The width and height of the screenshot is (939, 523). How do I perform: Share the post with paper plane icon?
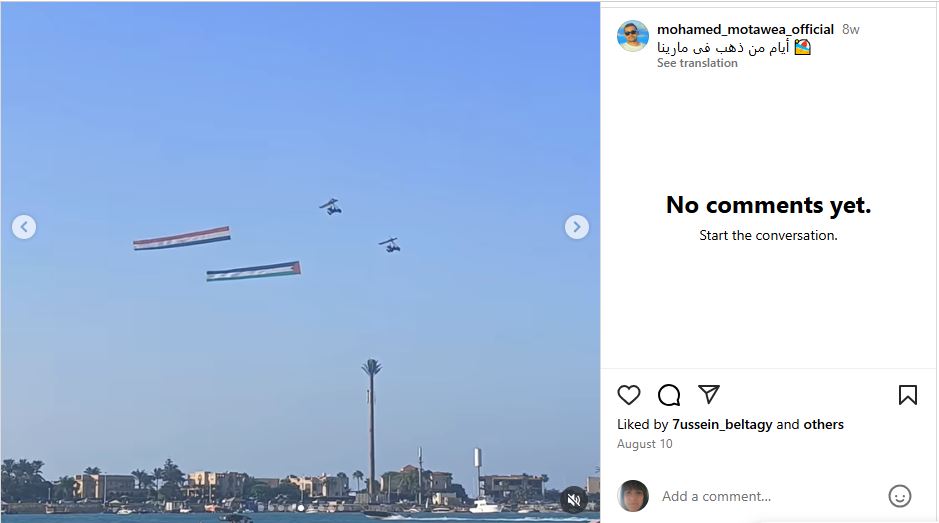(709, 394)
